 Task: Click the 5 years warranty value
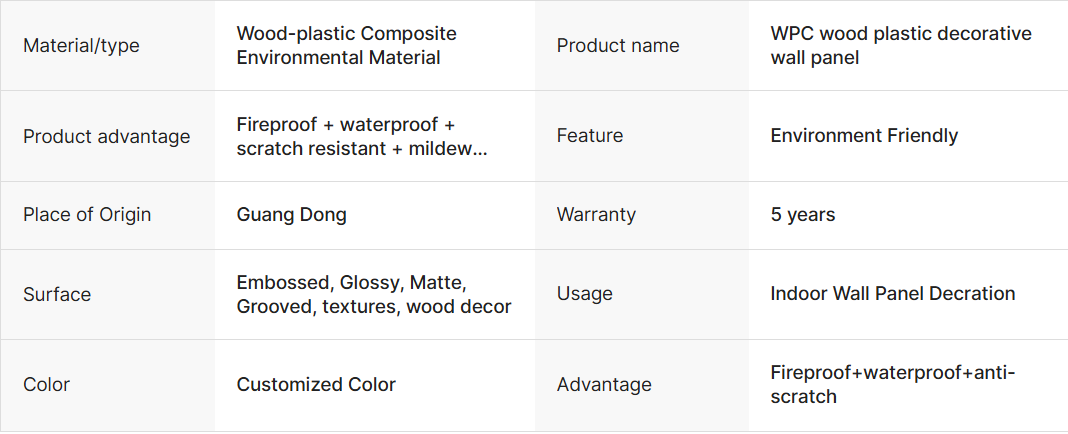(x=802, y=215)
